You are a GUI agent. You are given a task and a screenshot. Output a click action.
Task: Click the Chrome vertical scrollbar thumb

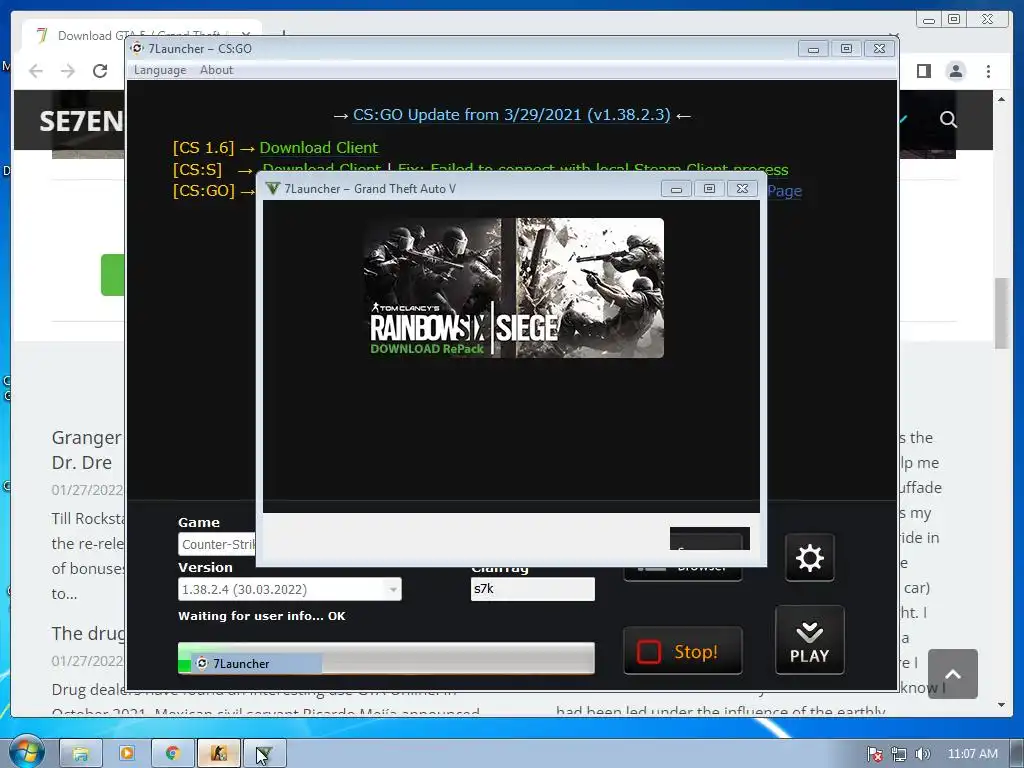(x=1001, y=313)
